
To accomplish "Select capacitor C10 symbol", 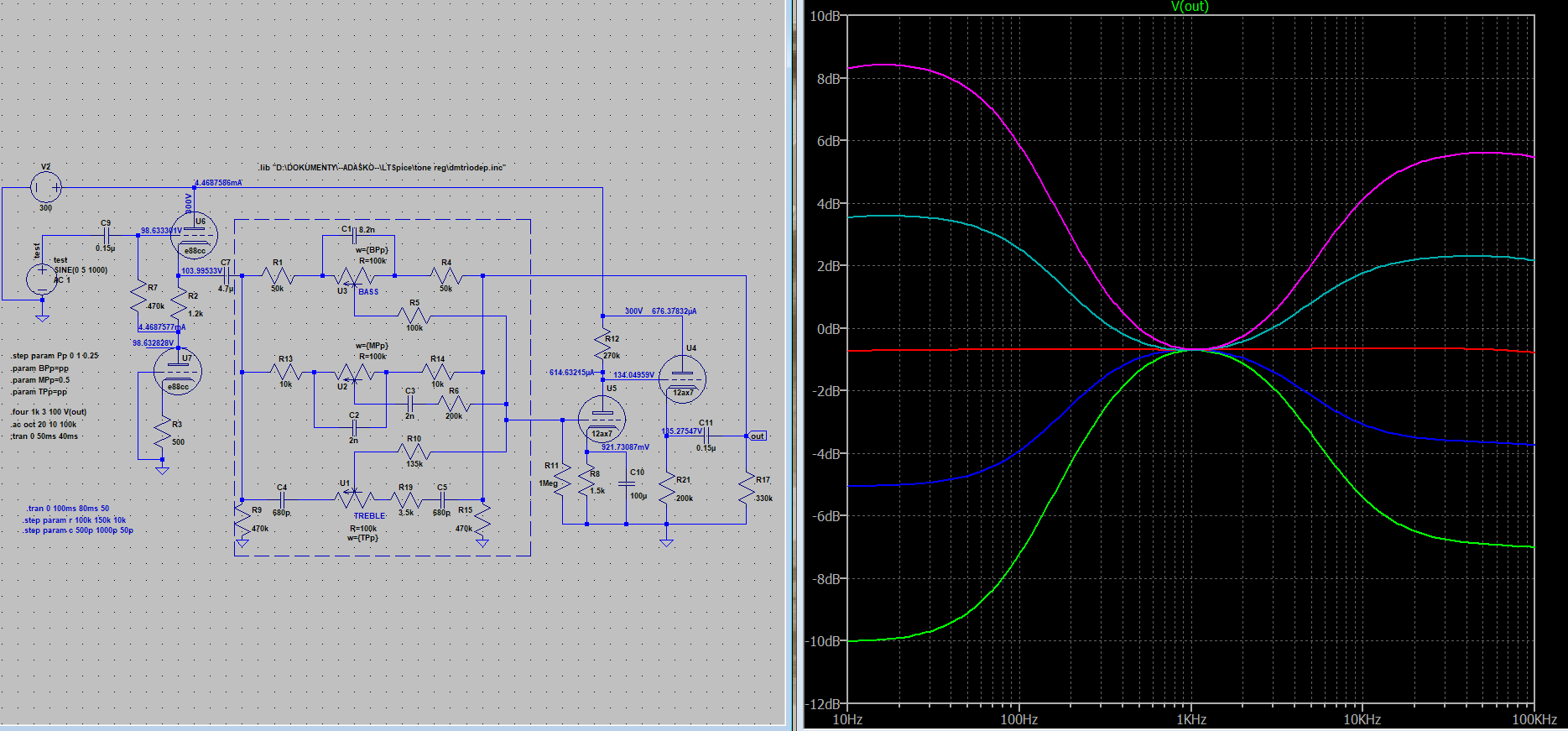I will (626, 484).
